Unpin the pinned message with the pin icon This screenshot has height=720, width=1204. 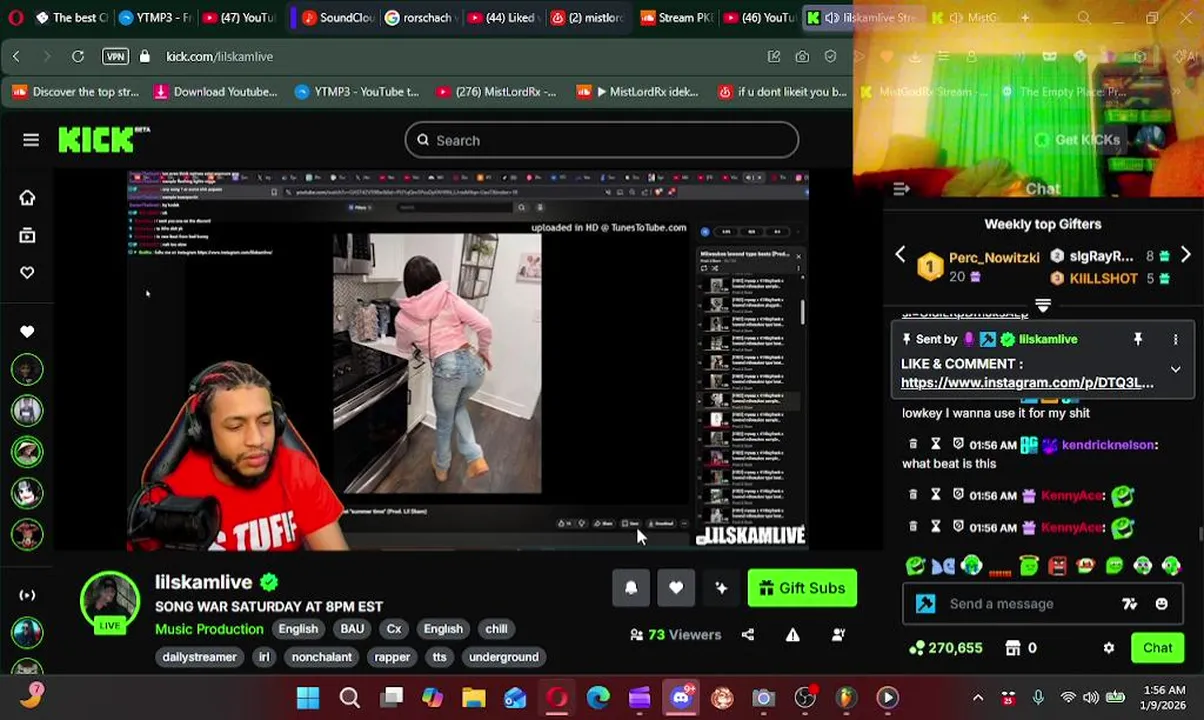pos(1137,339)
